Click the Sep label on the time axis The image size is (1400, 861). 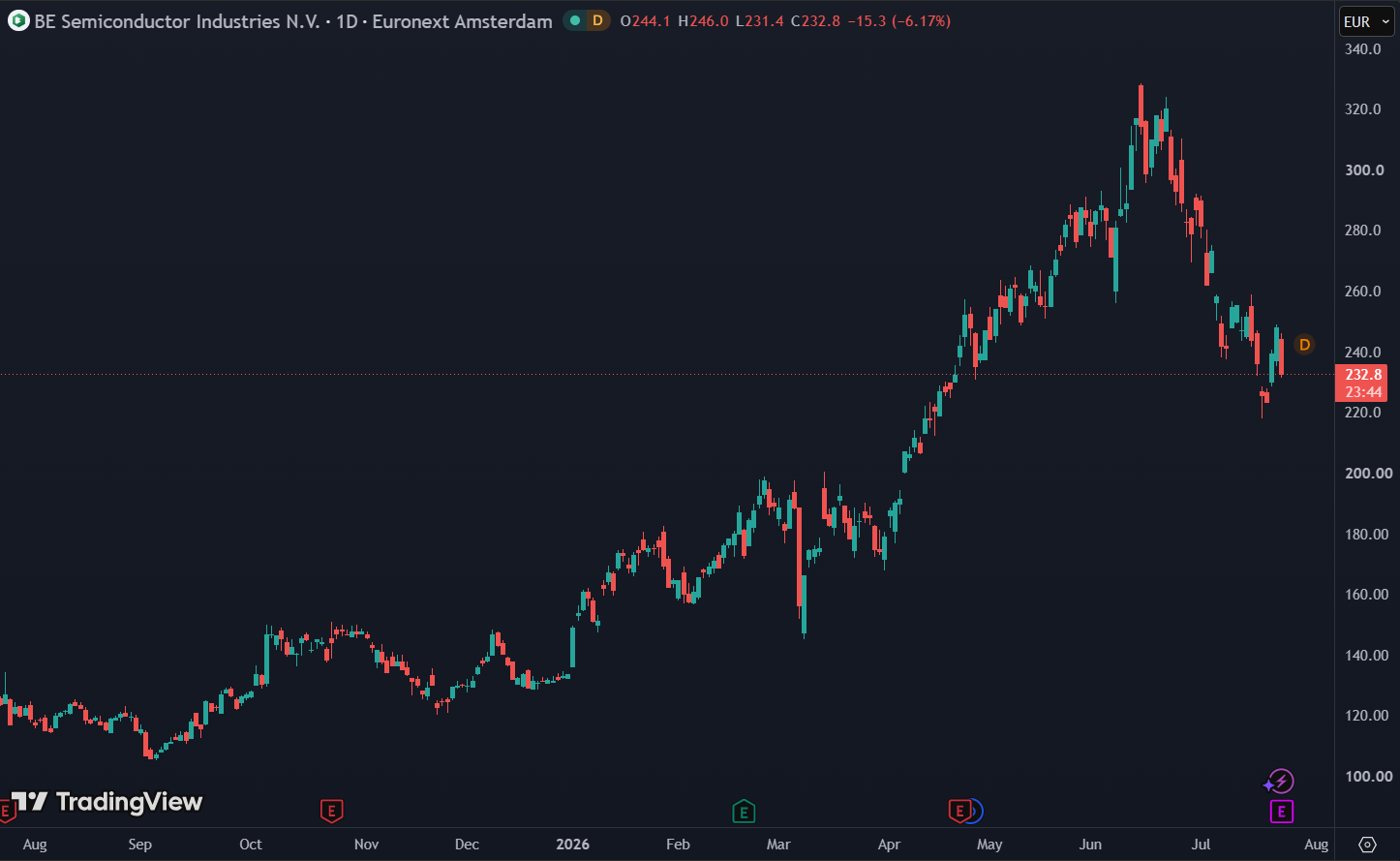(140, 845)
